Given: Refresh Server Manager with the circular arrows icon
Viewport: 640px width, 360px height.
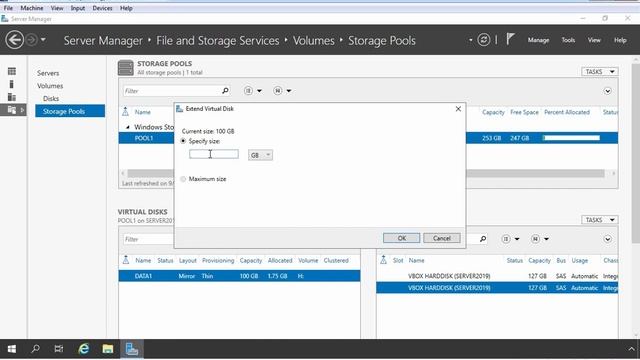Looking at the screenshot, I should pos(484,40).
